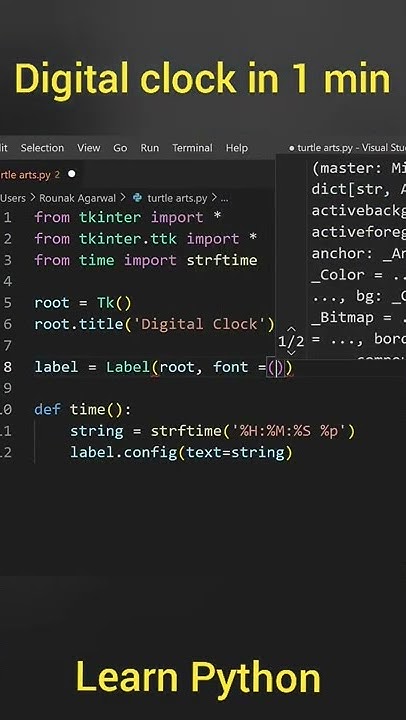Open the Run menu

coord(150,148)
